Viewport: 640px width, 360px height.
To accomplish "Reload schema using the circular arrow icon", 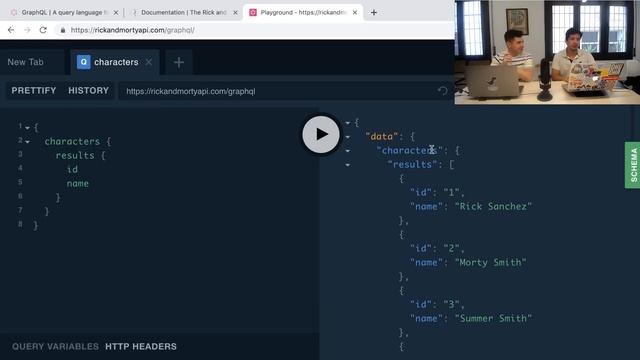I will coord(443,91).
